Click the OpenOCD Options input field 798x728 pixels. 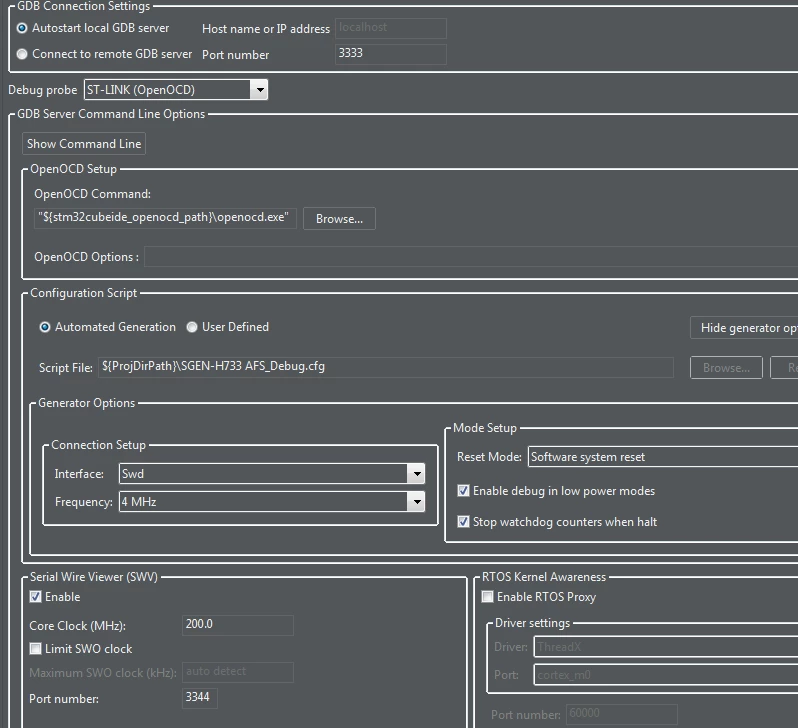pyautogui.click(x=471, y=257)
